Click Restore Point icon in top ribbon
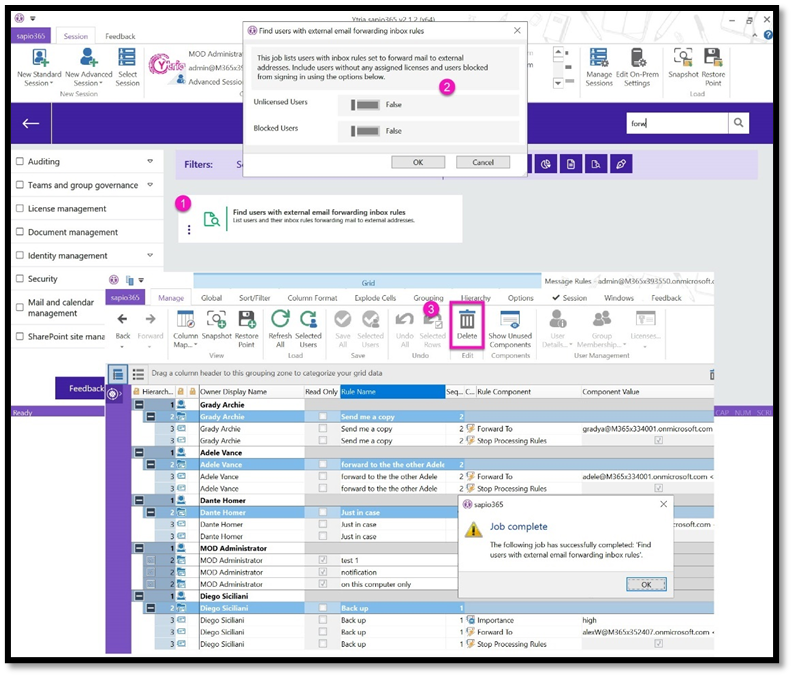Image resolution: width=792 pixels, height=676 pixels. pos(713,58)
